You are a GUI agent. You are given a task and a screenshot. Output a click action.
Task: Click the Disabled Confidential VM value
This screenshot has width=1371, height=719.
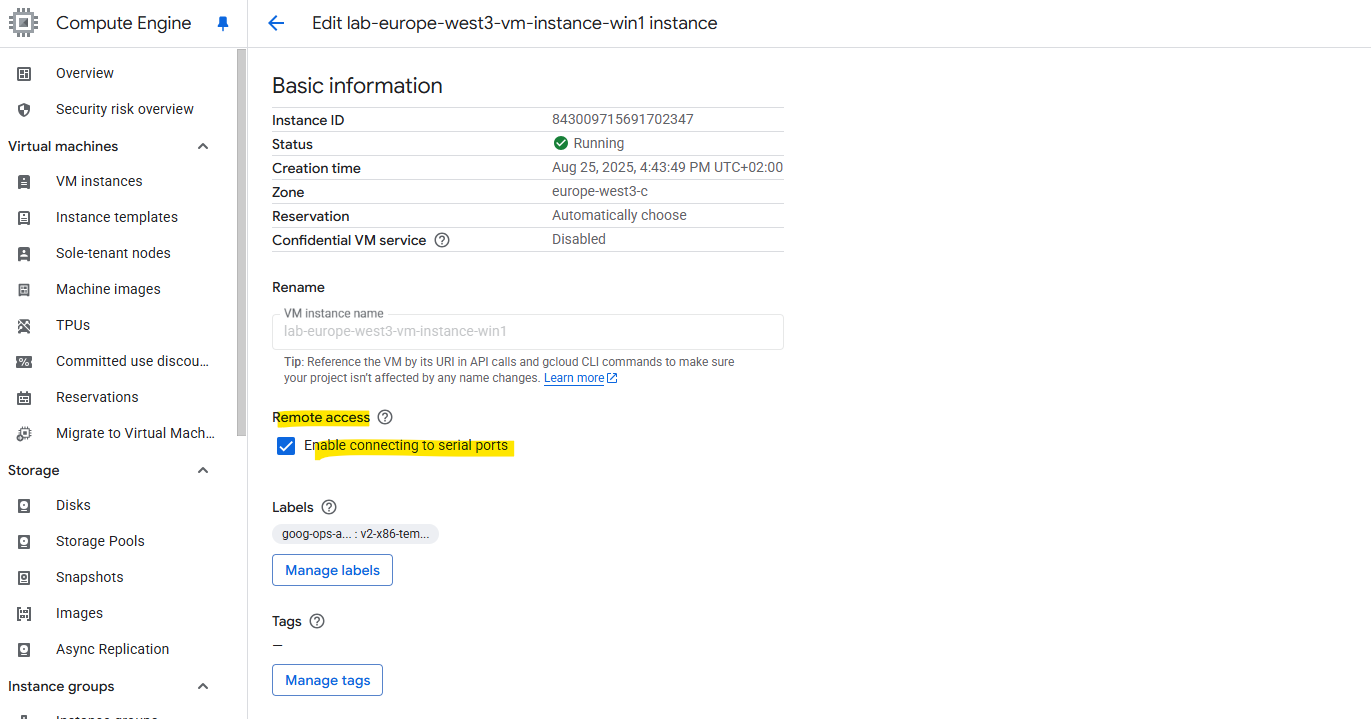point(579,239)
